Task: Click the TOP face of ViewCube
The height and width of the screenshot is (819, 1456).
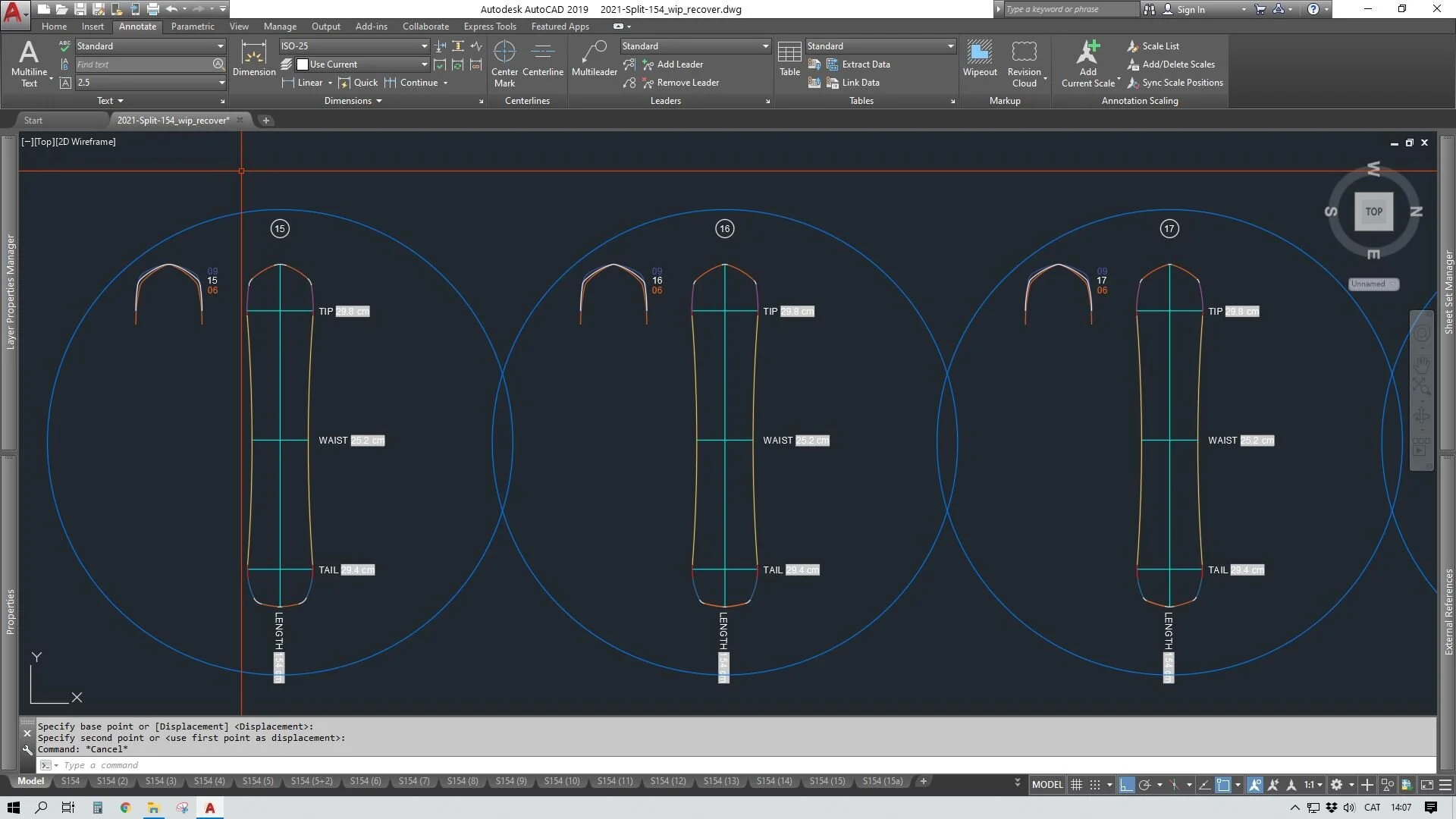Action: point(1373,212)
